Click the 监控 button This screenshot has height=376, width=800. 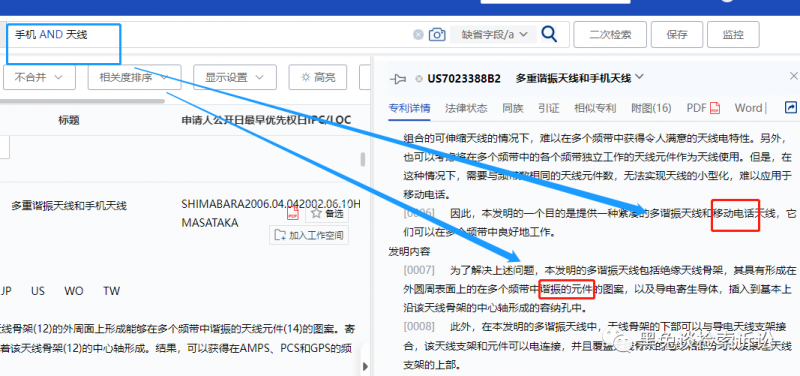[733, 35]
